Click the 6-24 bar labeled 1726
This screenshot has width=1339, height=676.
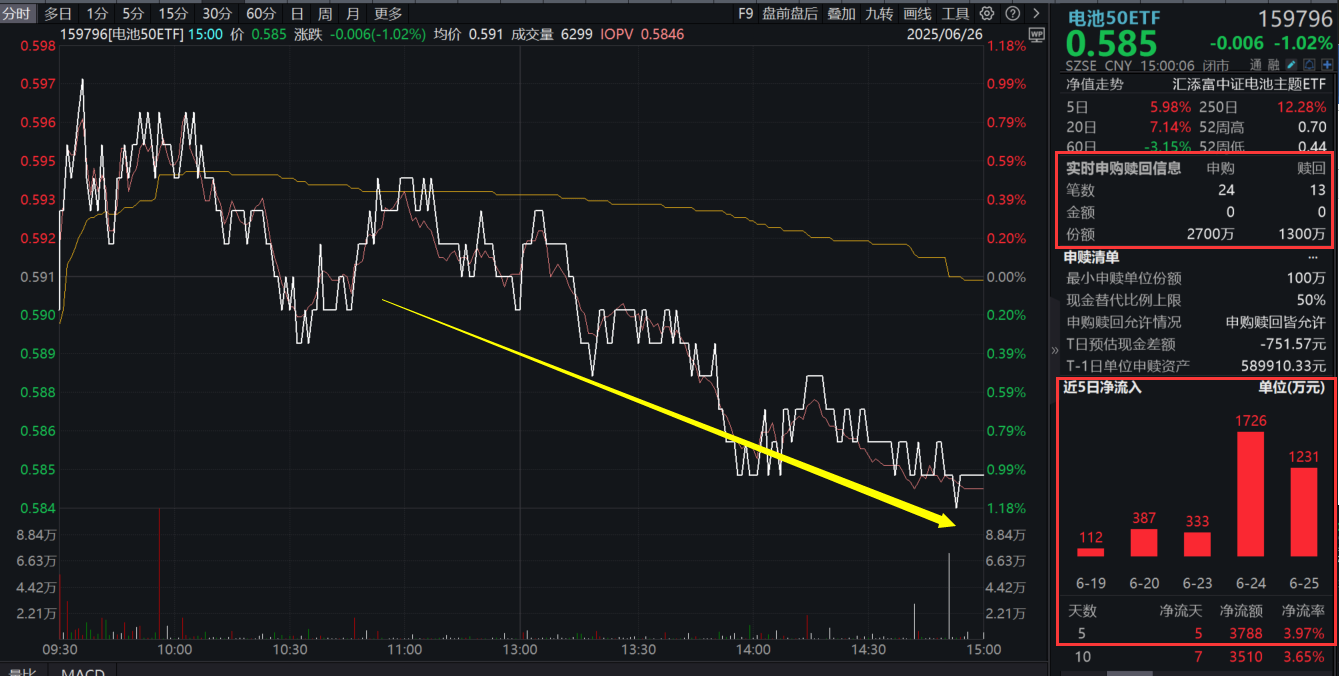tap(1251, 494)
